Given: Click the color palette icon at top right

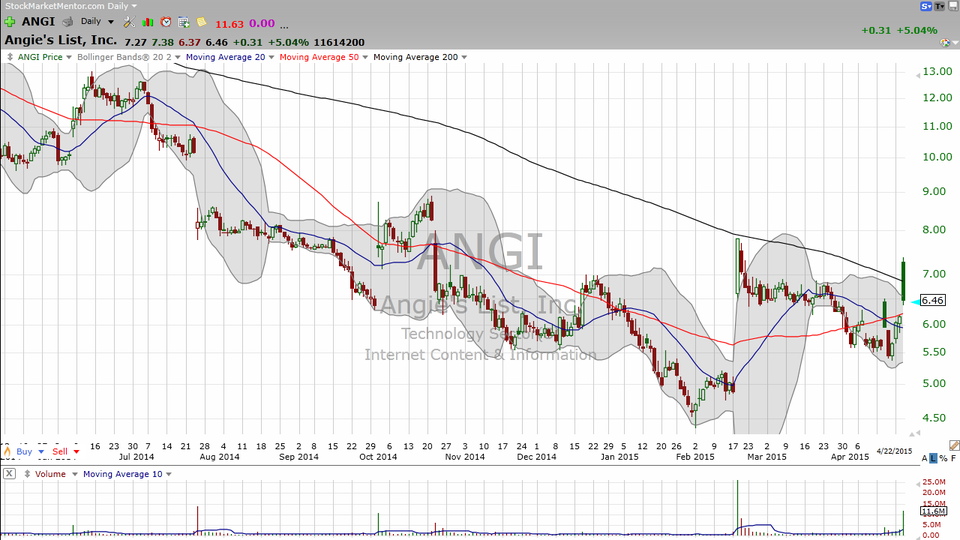Looking at the screenshot, I should point(946,43).
